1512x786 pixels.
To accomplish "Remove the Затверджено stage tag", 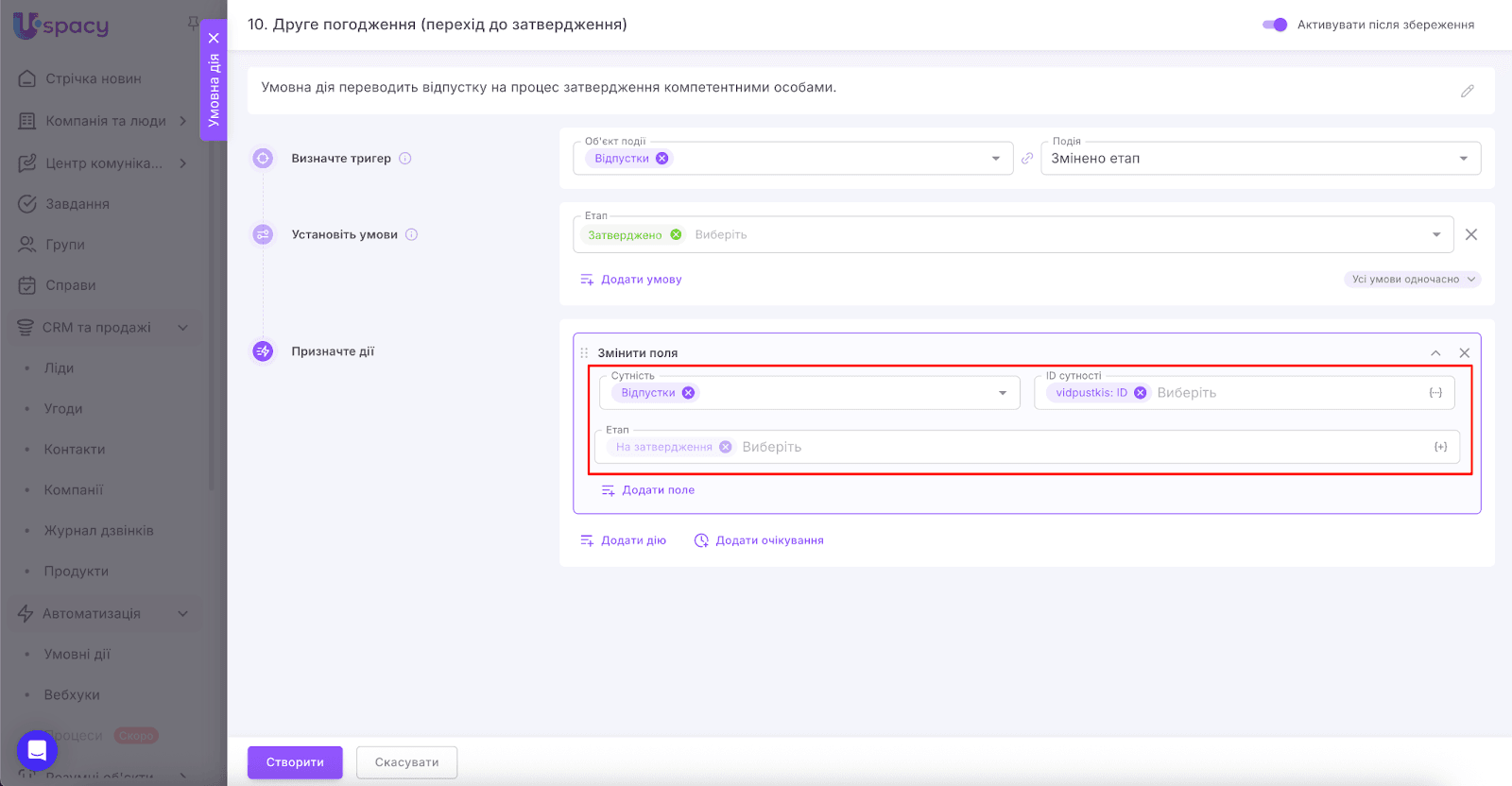I will 676,235.
